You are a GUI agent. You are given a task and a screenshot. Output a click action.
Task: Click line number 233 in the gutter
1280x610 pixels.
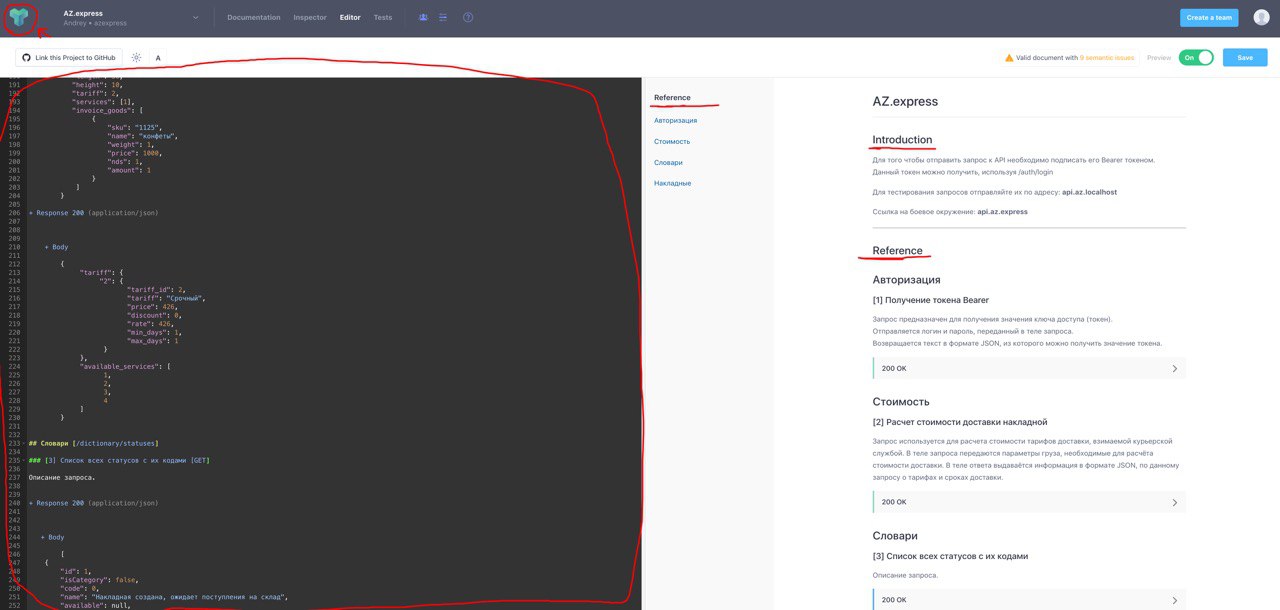point(12,443)
